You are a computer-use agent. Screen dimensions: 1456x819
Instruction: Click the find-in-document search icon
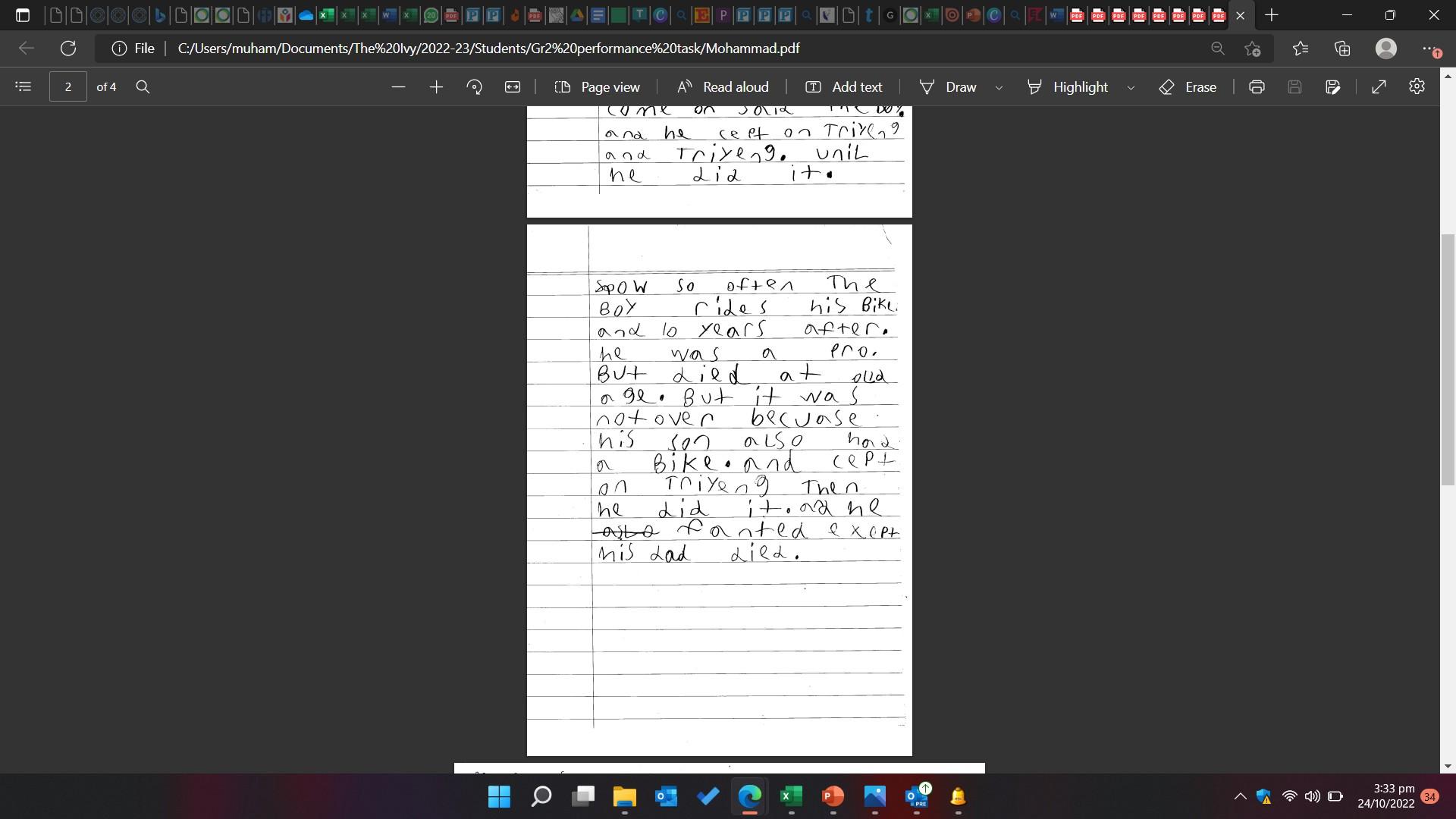point(143,86)
